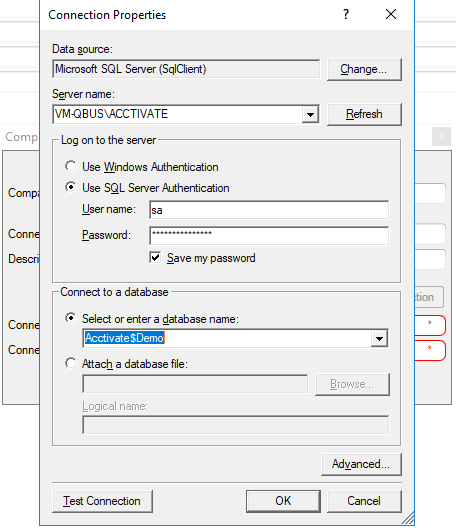Screen dimensions: 456x530
Task: Confirm the dialog with OK
Action: point(283,501)
